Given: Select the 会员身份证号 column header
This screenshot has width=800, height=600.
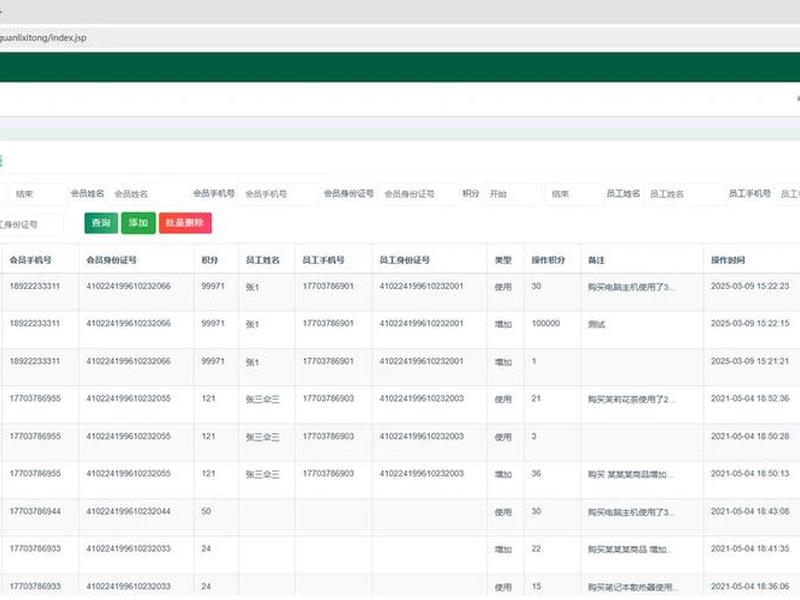Looking at the screenshot, I should [x=112, y=260].
